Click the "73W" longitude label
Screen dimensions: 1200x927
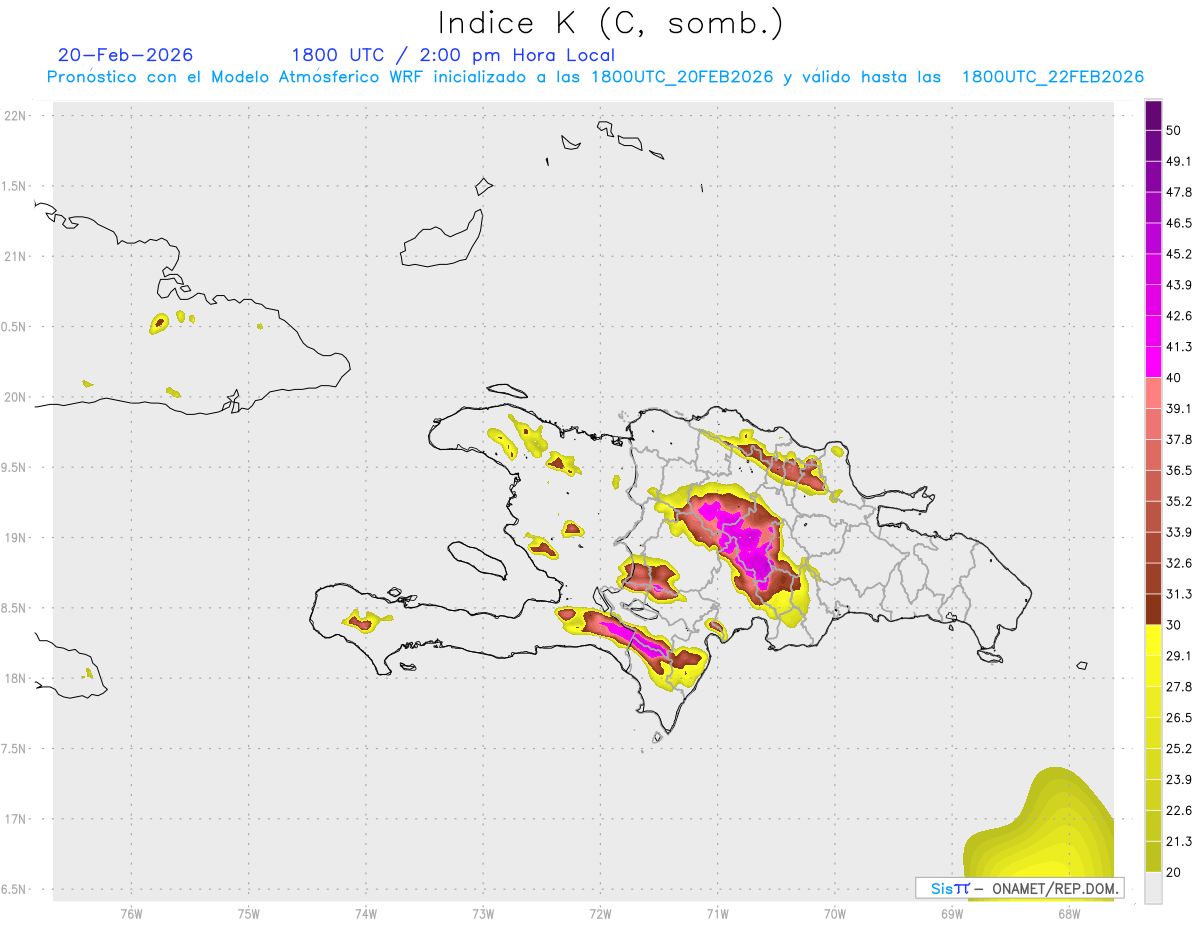(483, 912)
